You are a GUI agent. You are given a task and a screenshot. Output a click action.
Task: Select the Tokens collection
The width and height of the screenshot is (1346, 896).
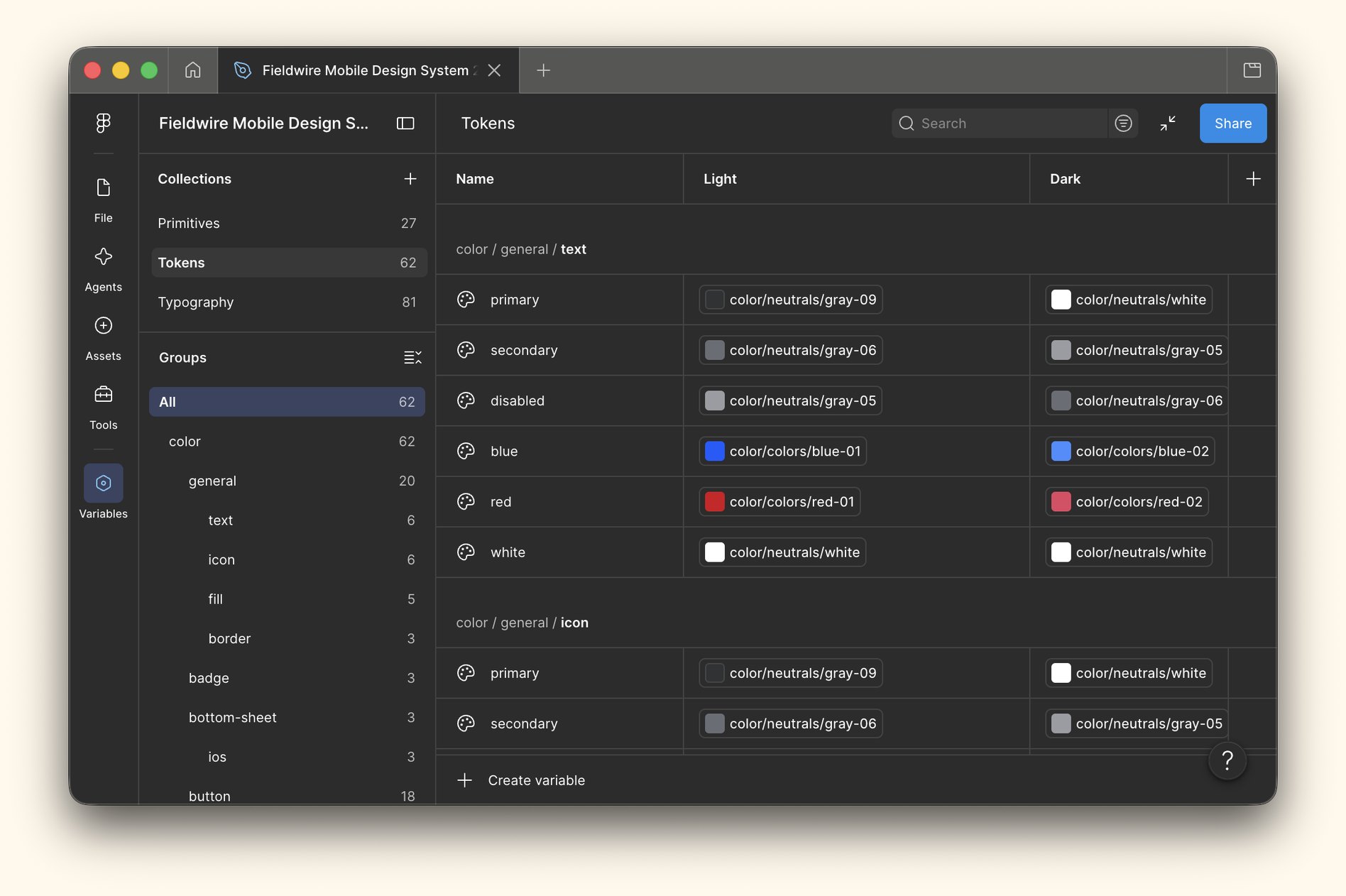[288, 263]
